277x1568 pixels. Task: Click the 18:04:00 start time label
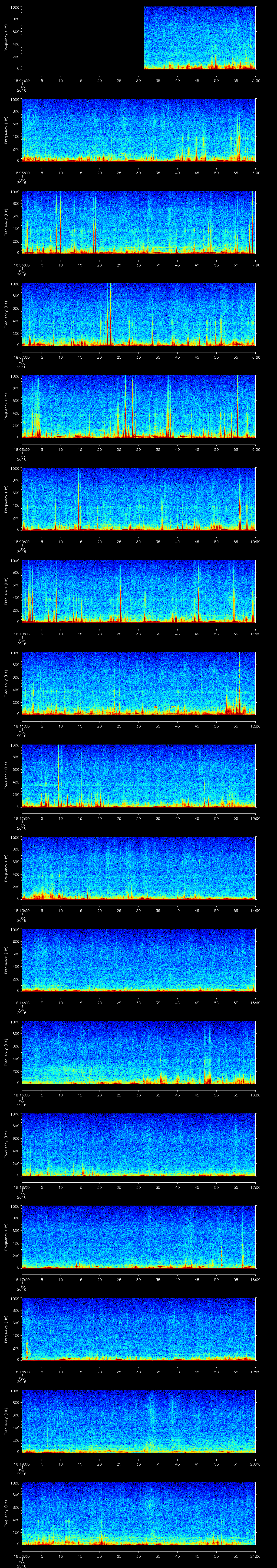[21, 80]
